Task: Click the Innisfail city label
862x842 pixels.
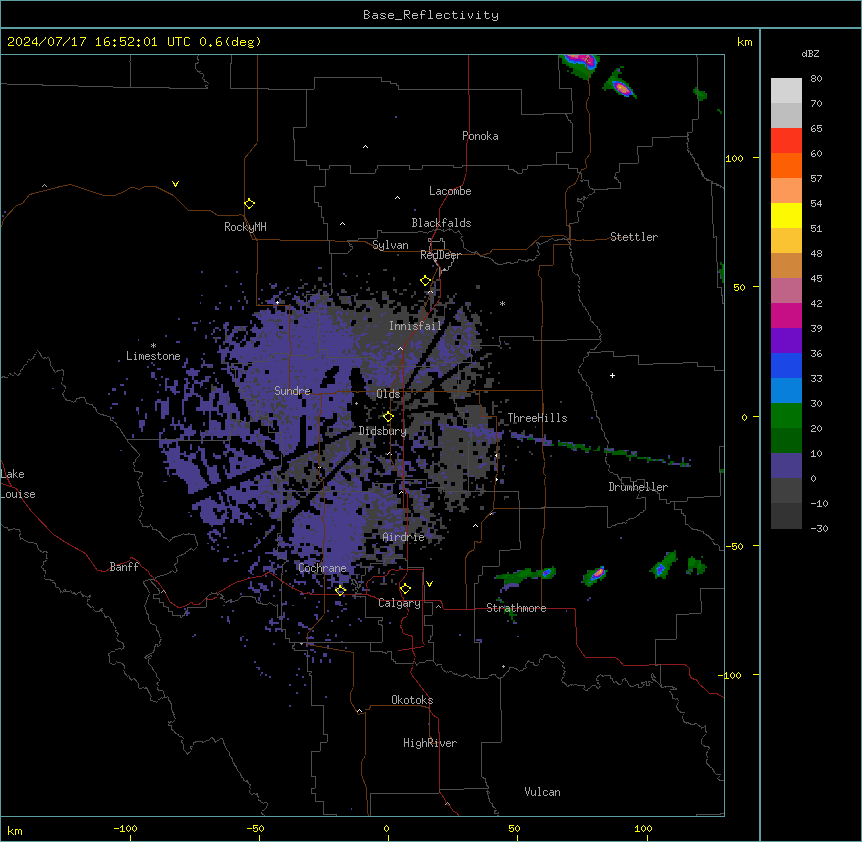Action: click(x=415, y=326)
